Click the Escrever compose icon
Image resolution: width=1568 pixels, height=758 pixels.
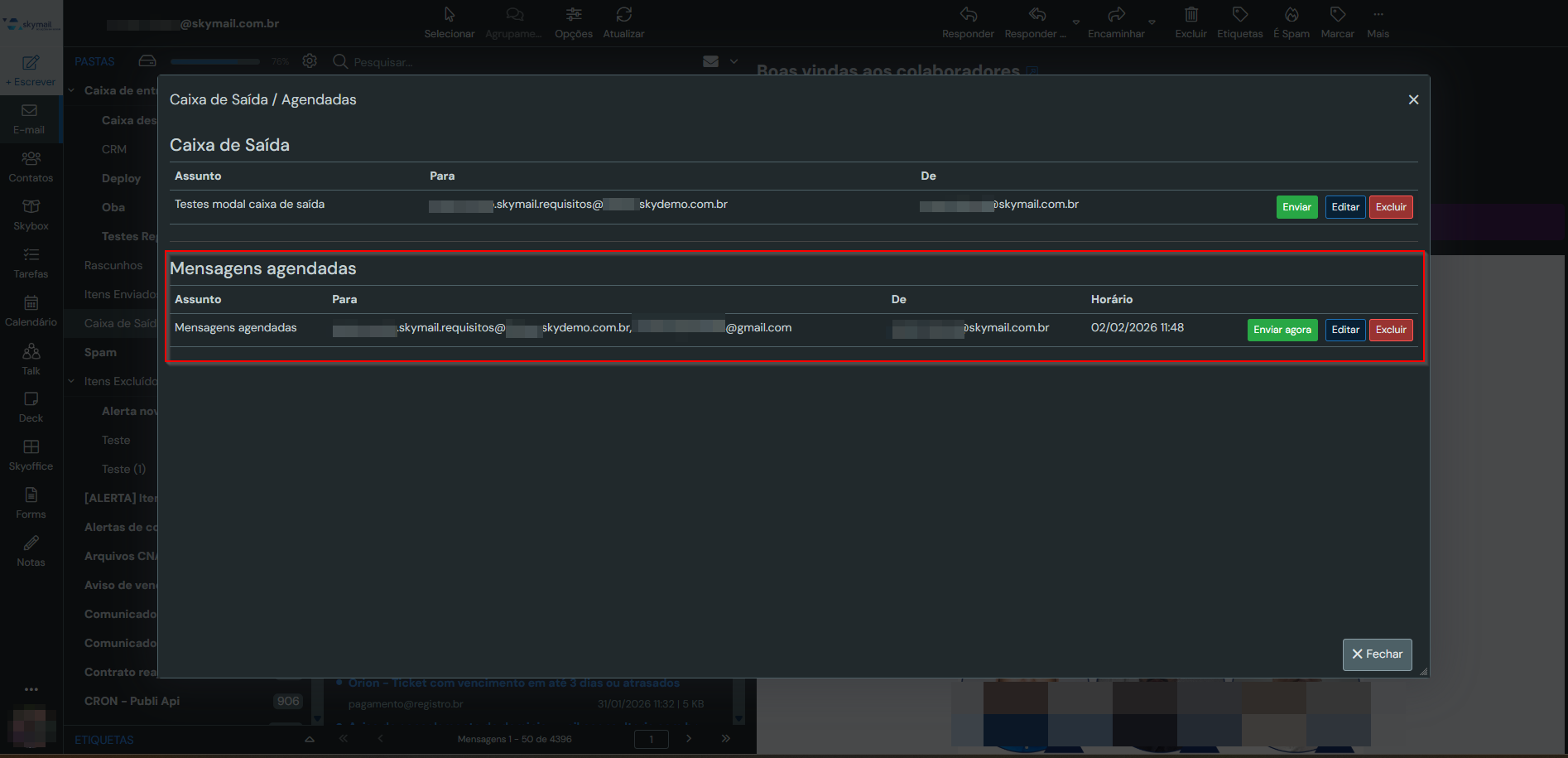pos(31,63)
